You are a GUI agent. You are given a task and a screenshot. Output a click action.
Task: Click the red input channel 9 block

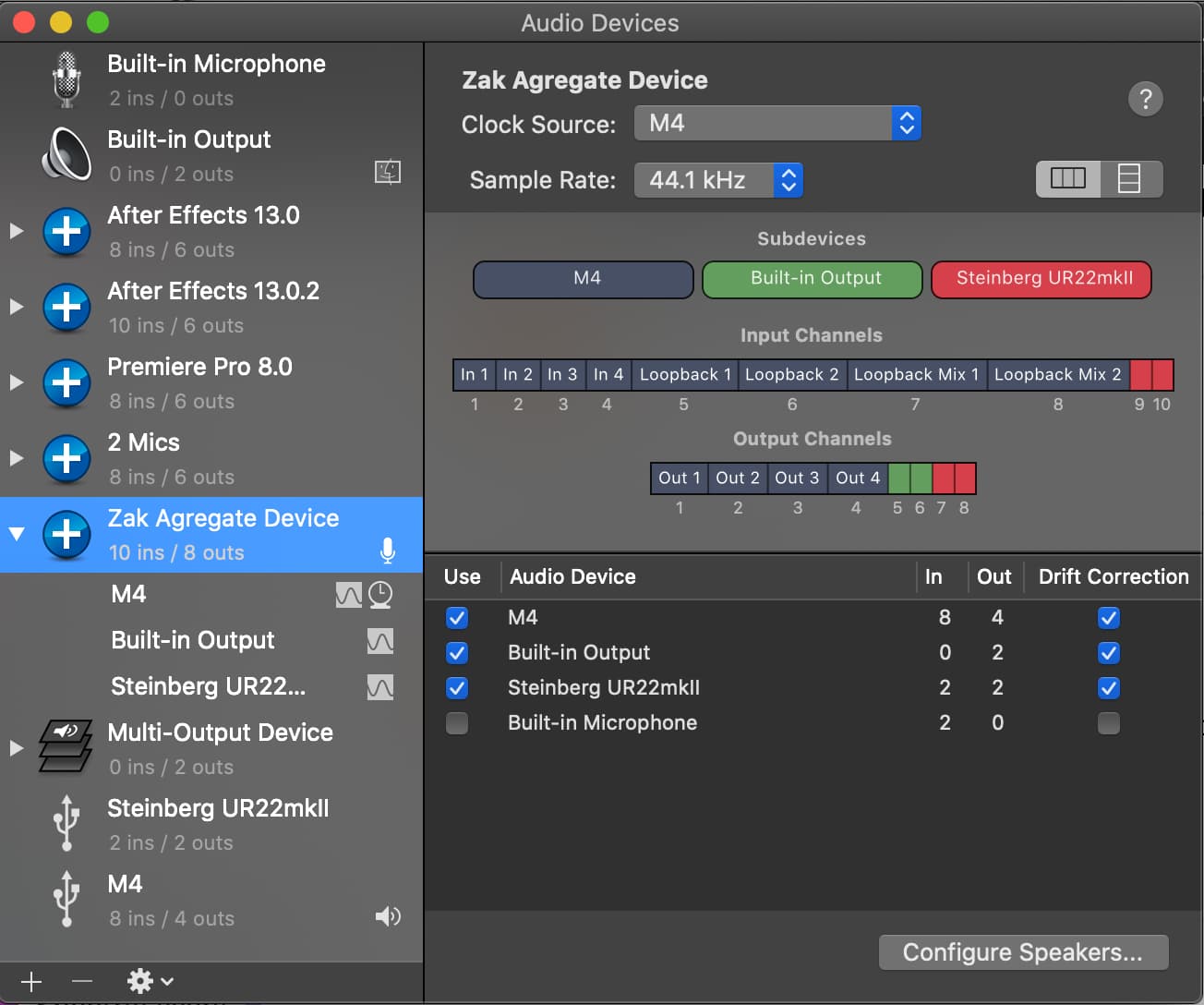click(x=1140, y=375)
